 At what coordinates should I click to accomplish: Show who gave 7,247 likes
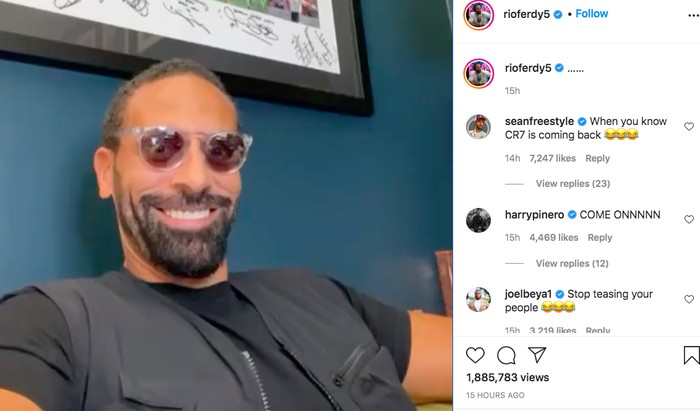(552, 158)
